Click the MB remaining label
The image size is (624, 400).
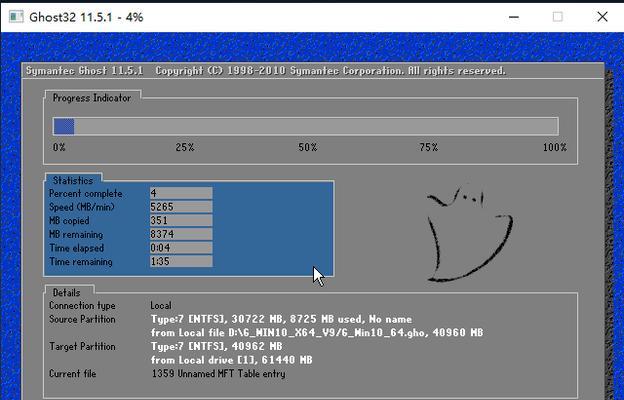(x=76, y=234)
